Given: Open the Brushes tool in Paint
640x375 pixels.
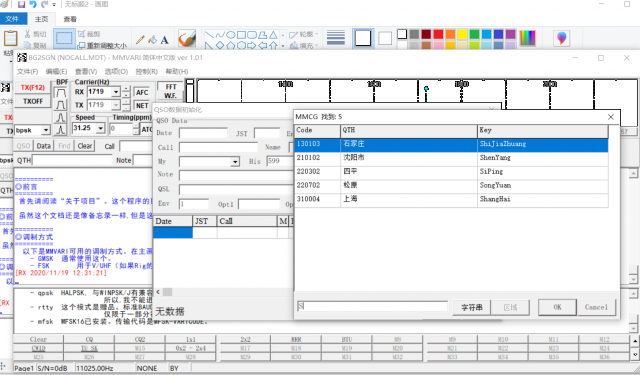Looking at the screenshot, I should point(187,39).
